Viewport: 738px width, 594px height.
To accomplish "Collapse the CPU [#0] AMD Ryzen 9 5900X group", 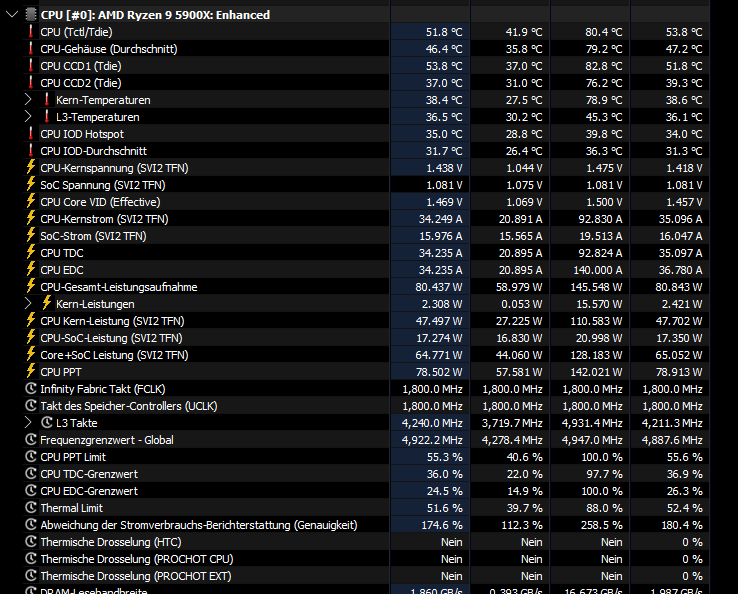I will point(12,15).
